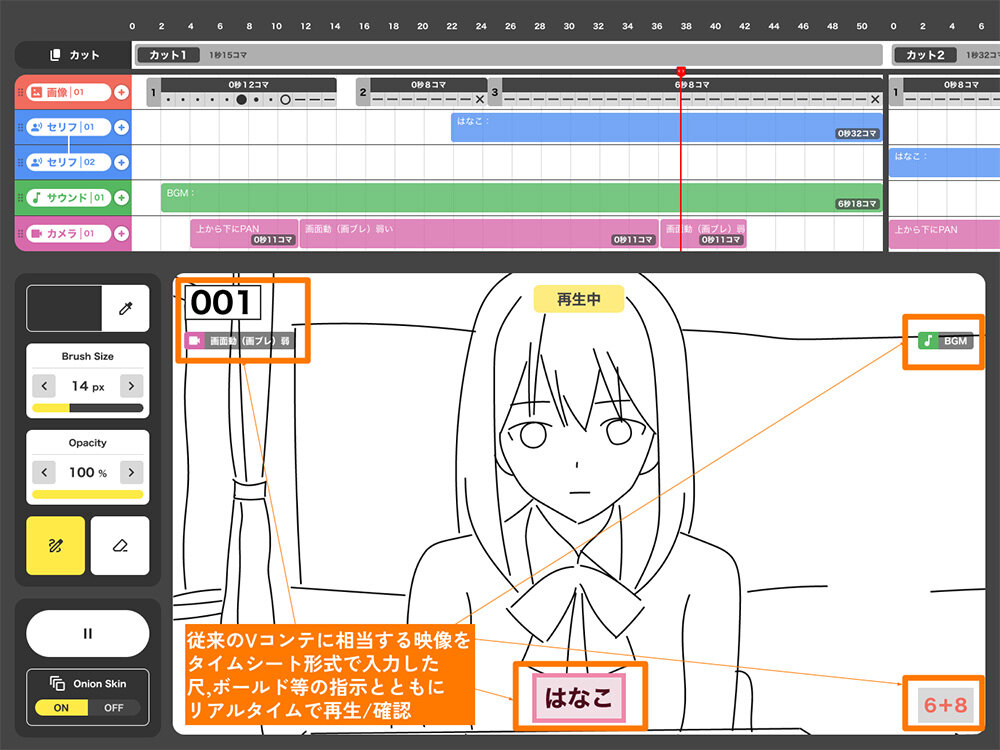This screenshot has height=750, width=1000.
Task: Switch to the カット2 tab
Action: coord(925,55)
